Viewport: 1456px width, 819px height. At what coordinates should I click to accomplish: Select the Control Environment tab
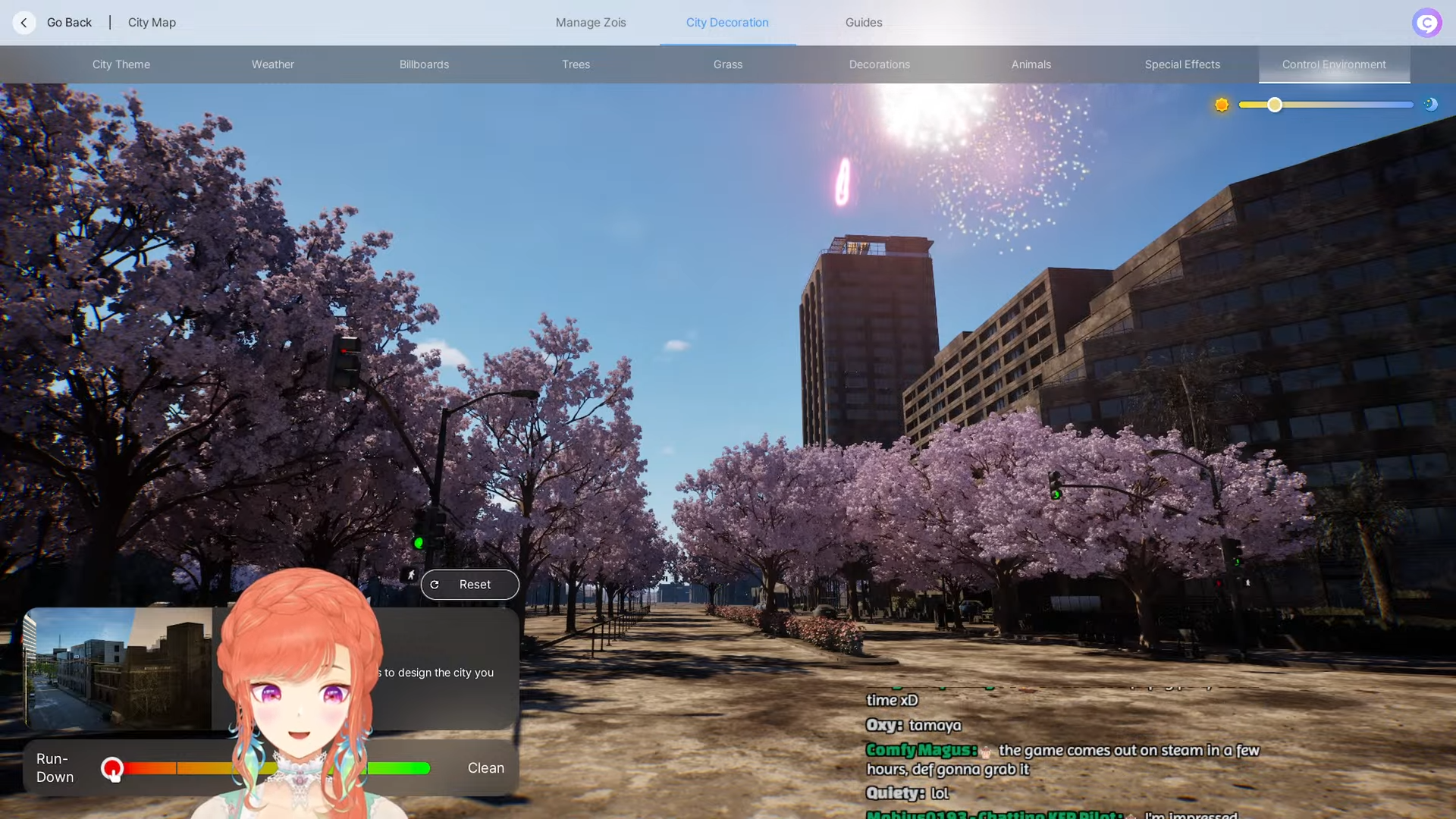(1334, 64)
